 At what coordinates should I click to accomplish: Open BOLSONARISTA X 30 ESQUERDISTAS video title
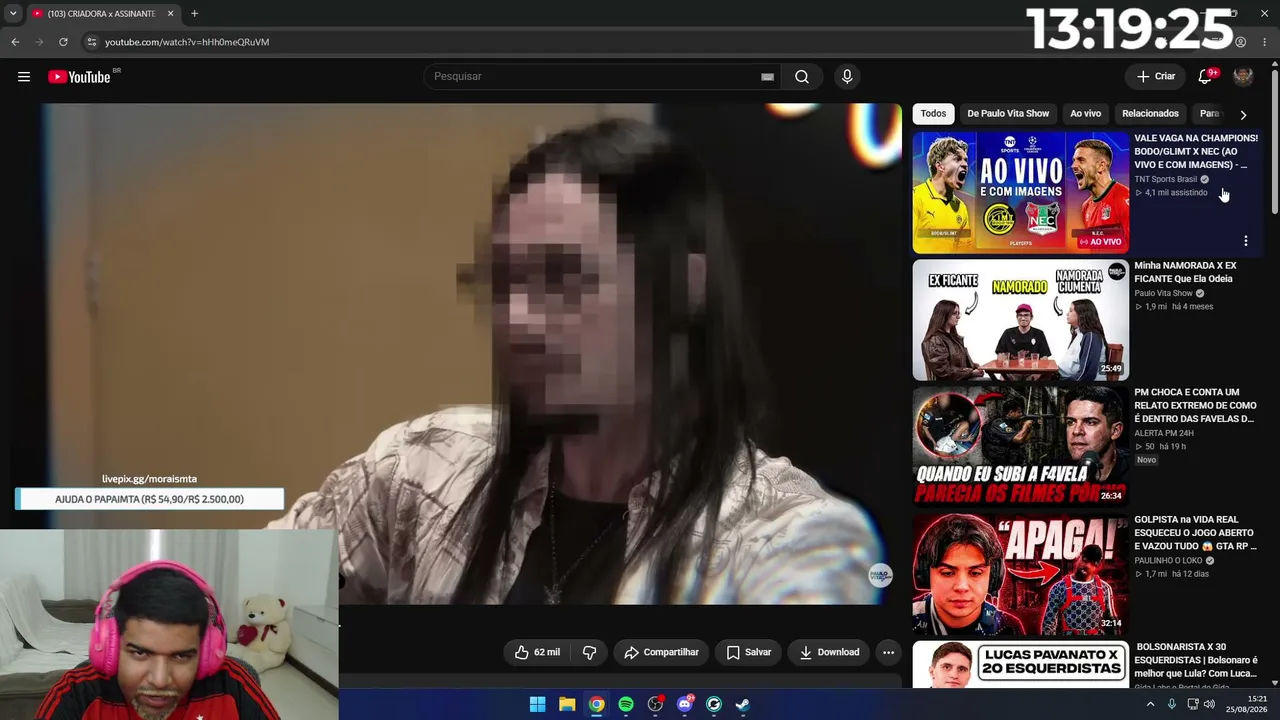(x=1196, y=660)
